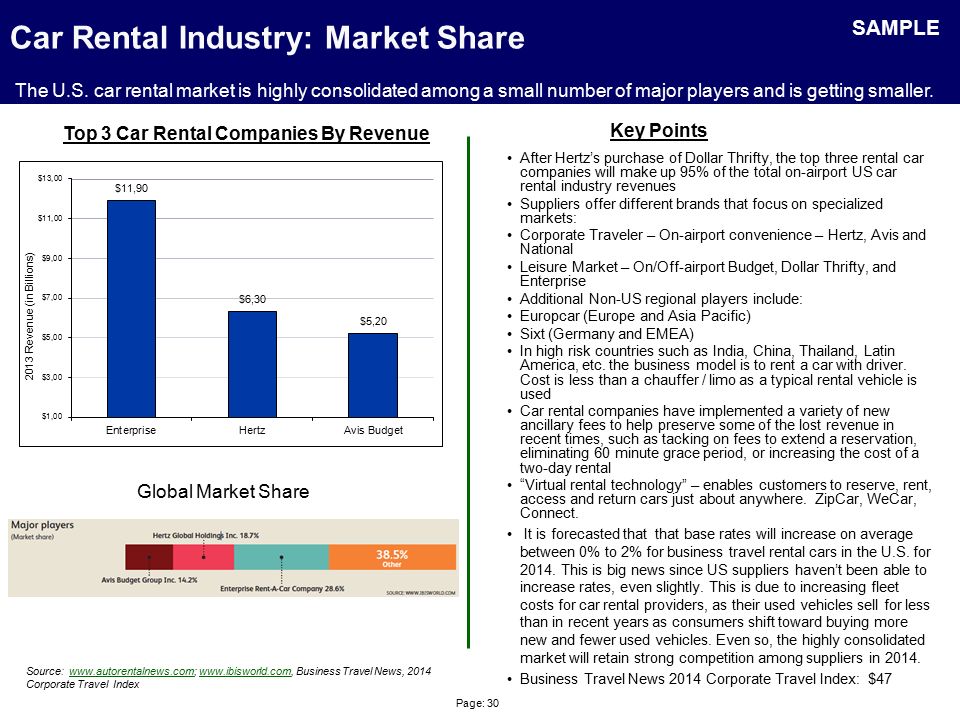
Task: Open the www.ibisworld.com source link
Action: tap(245, 671)
